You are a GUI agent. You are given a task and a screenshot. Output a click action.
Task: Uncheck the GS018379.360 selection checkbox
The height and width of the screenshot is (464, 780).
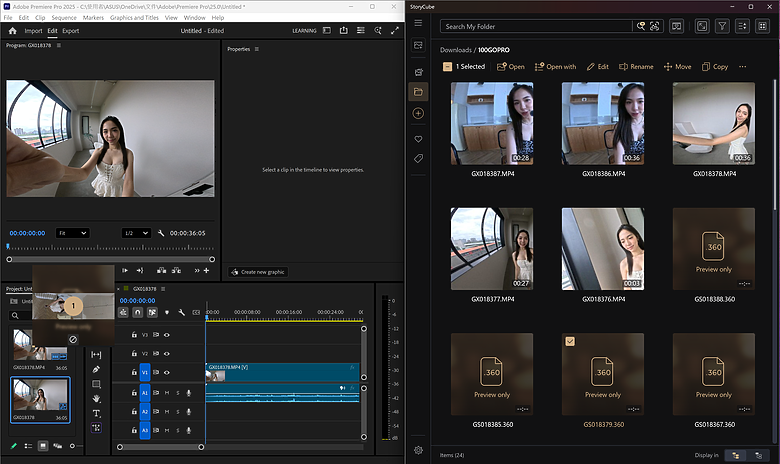point(569,341)
